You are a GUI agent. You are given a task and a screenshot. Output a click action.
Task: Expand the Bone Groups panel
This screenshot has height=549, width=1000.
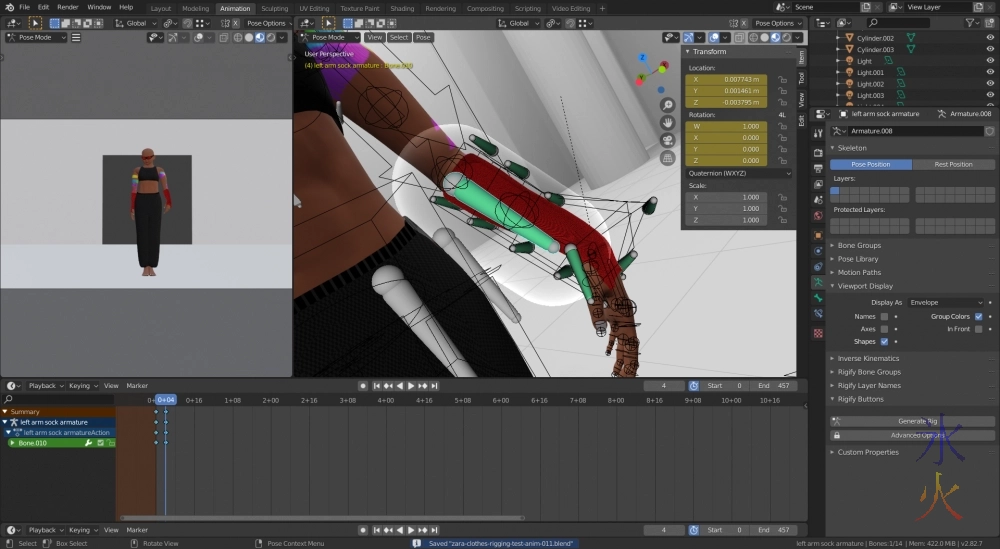click(859, 245)
